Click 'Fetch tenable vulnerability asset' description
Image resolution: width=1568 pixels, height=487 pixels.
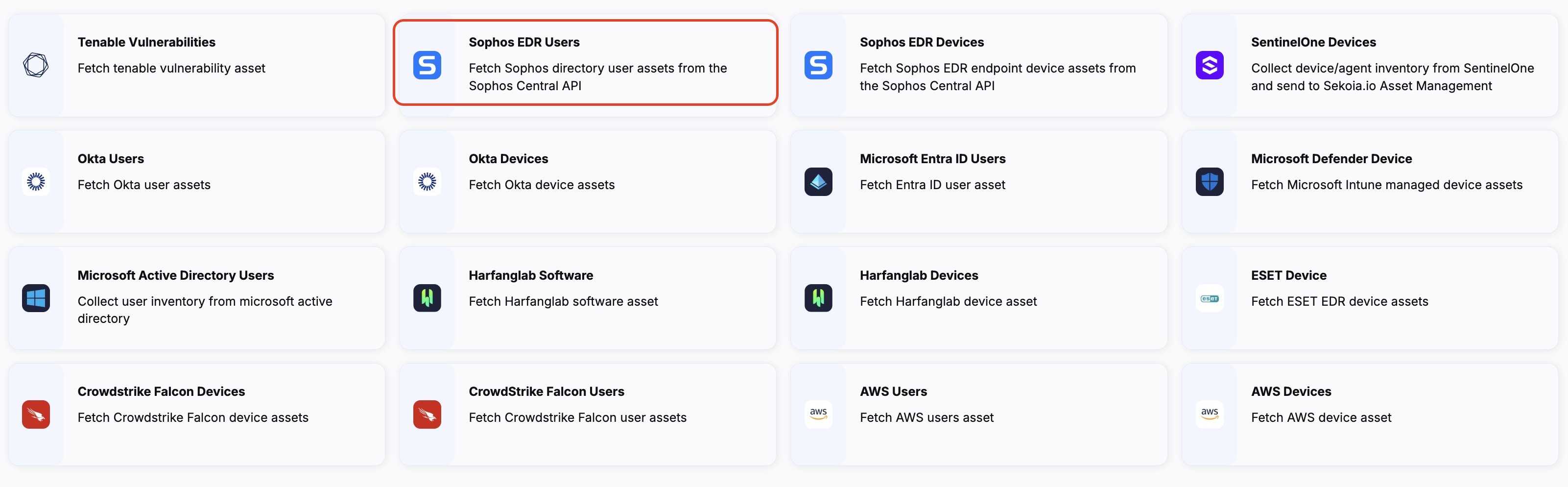click(171, 68)
